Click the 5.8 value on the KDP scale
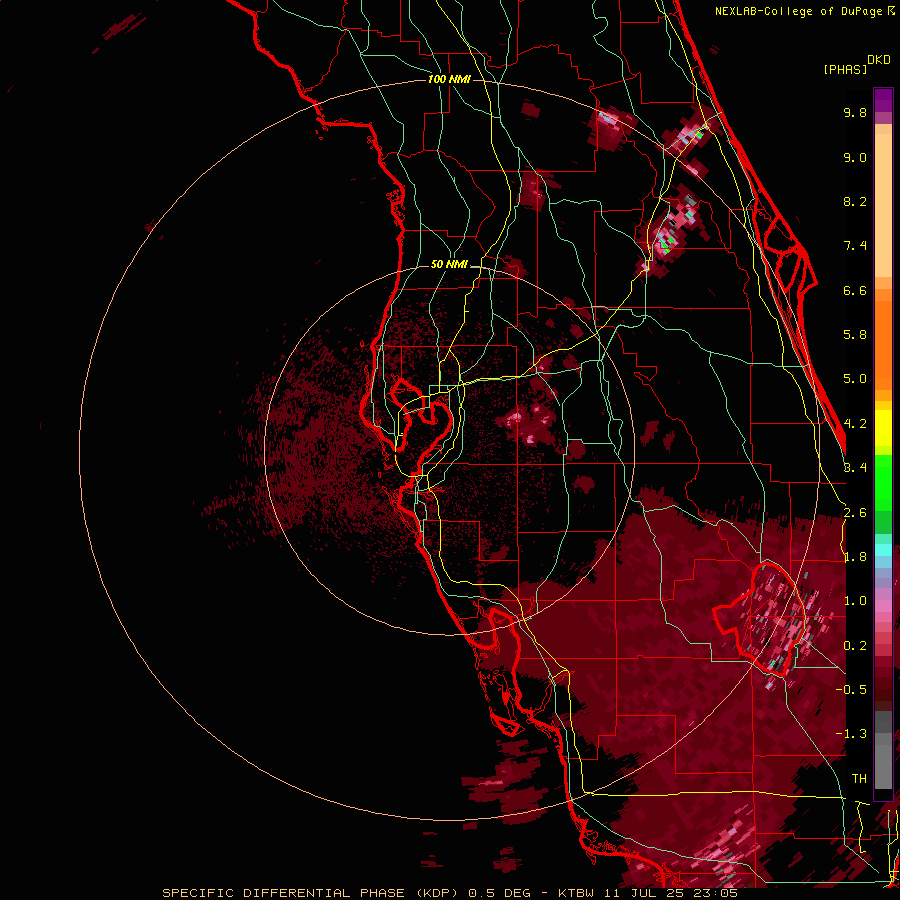 855,335
